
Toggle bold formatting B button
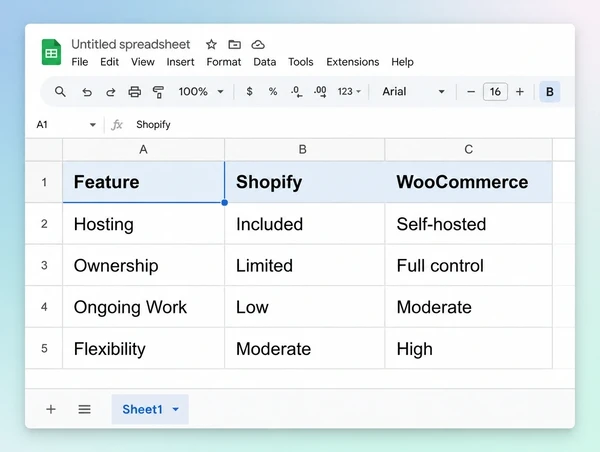pyautogui.click(x=550, y=92)
